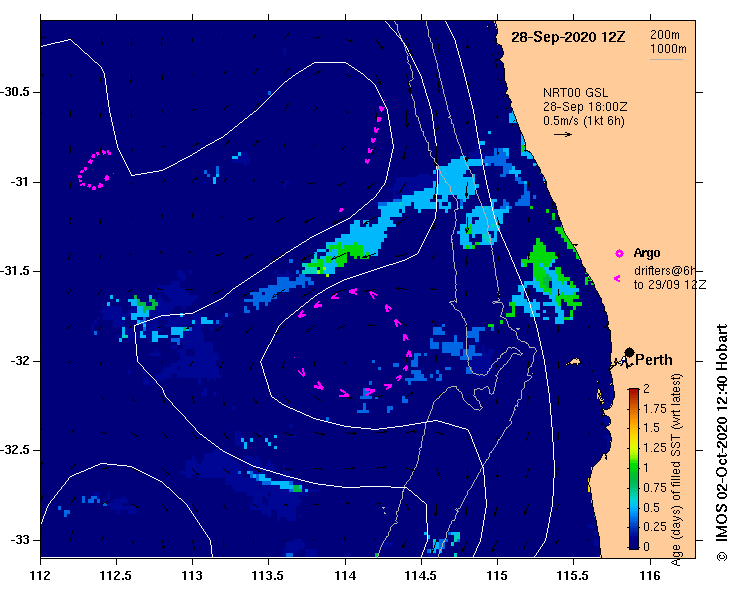
Task: Click the '200m' depth contour label
Action: coord(665,35)
